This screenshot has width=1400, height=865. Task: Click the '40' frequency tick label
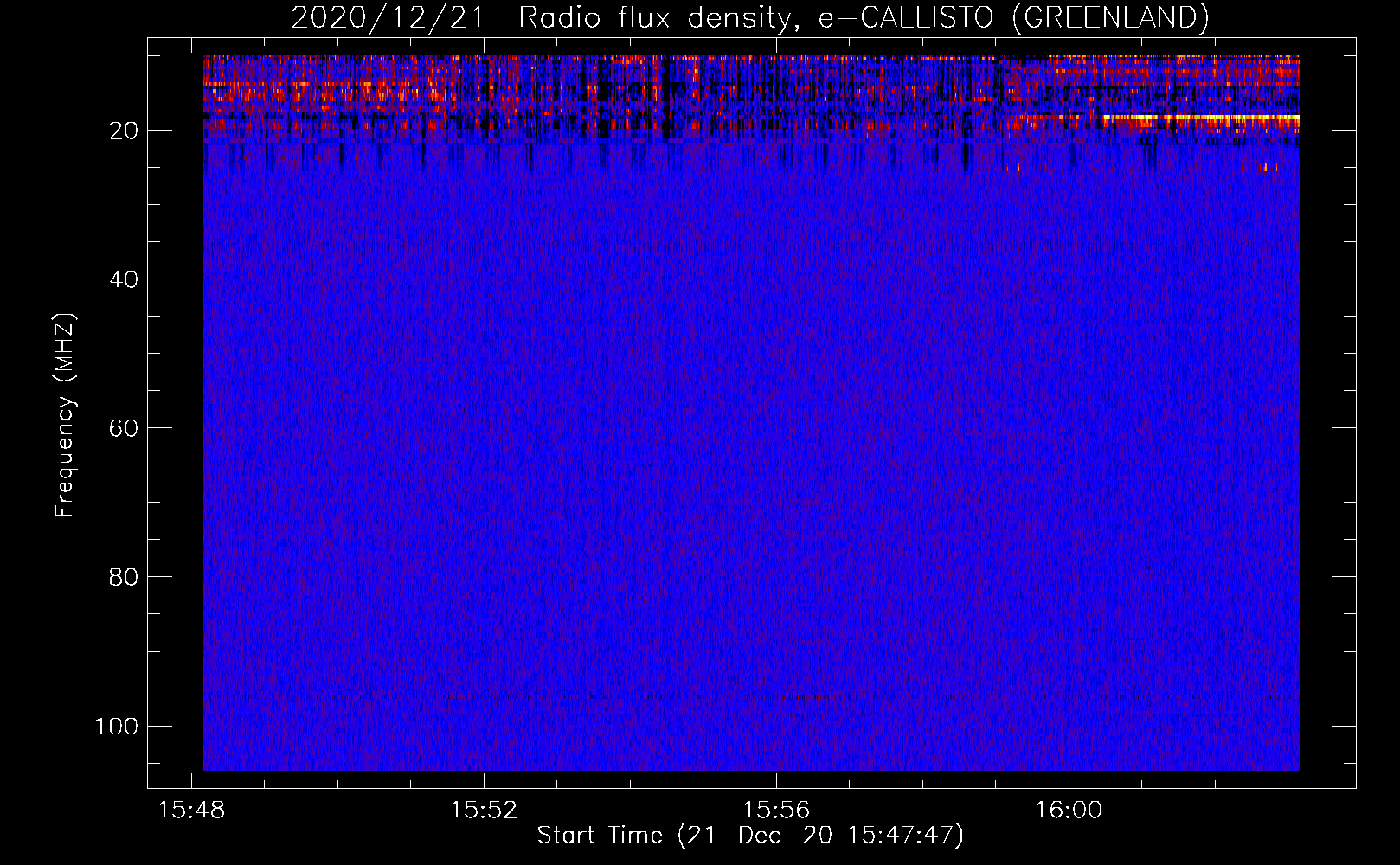pyautogui.click(x=124, y=279)
